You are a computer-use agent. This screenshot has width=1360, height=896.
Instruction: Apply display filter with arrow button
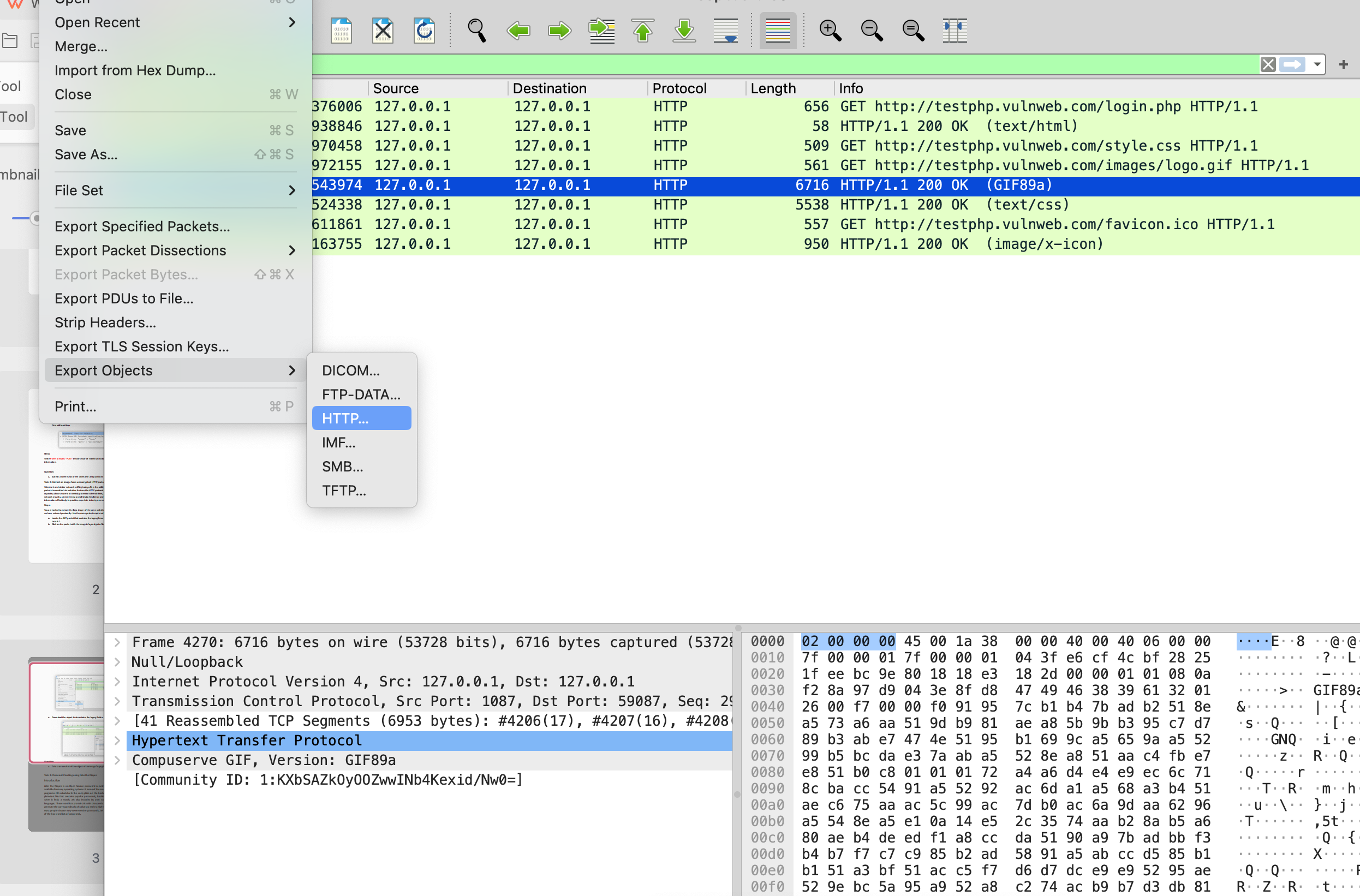(1292, 64)
